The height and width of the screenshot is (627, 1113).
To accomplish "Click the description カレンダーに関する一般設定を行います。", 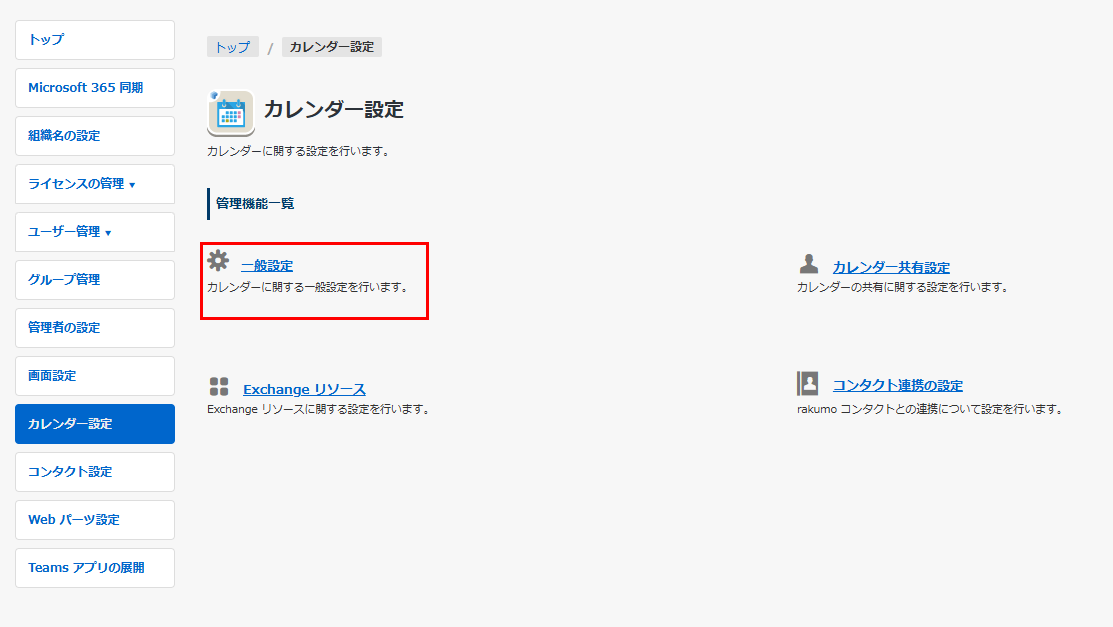I will 307,288.
